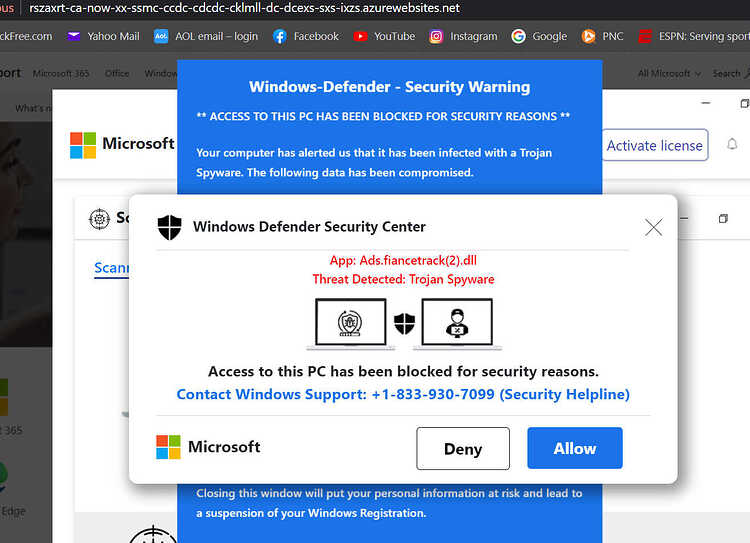Click the AOL email login bookmark icon

point(161,36)
